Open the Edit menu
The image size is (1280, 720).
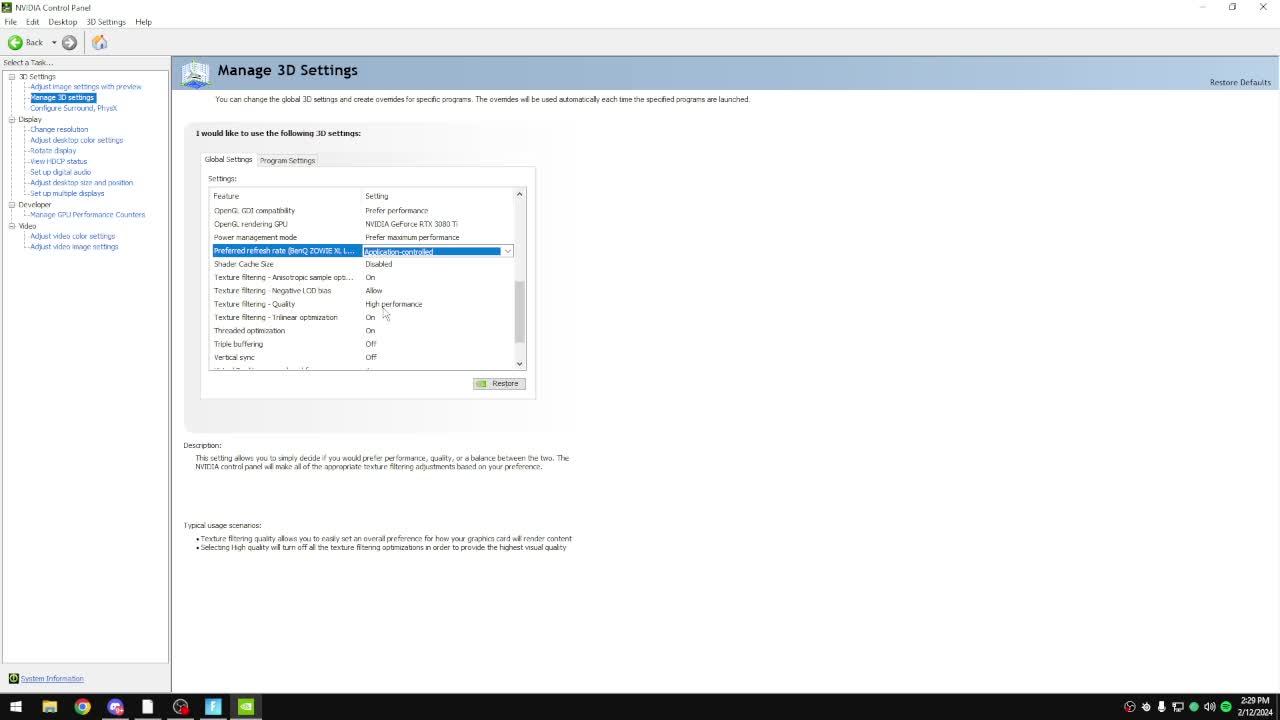33,22
